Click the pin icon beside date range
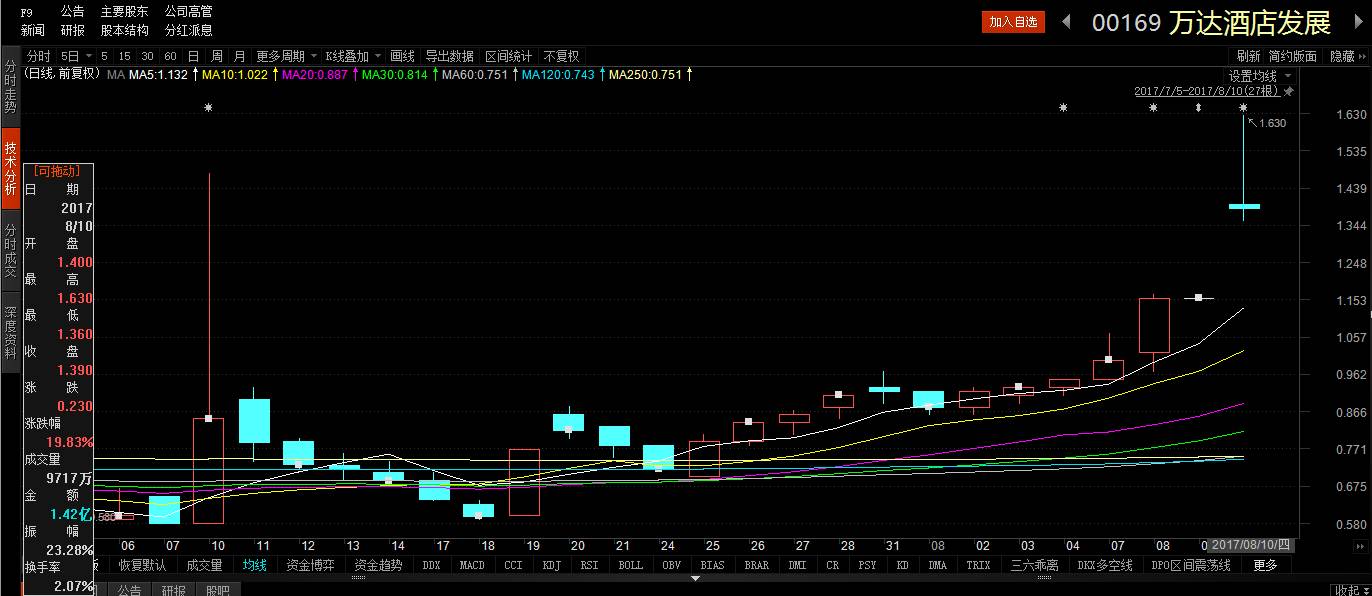 coord(1289,91)
